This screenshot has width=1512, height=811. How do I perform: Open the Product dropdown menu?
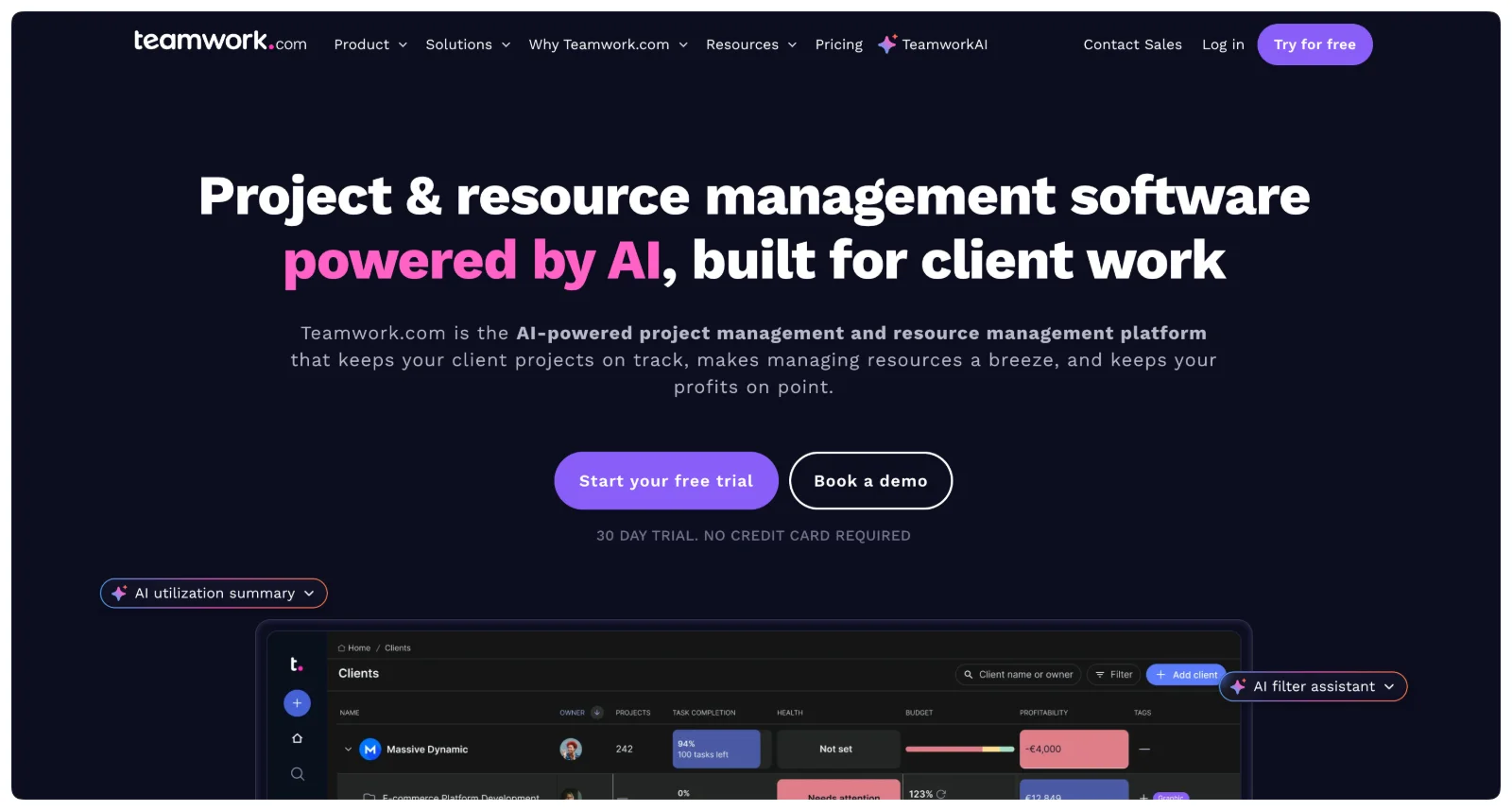coord(370,44)
